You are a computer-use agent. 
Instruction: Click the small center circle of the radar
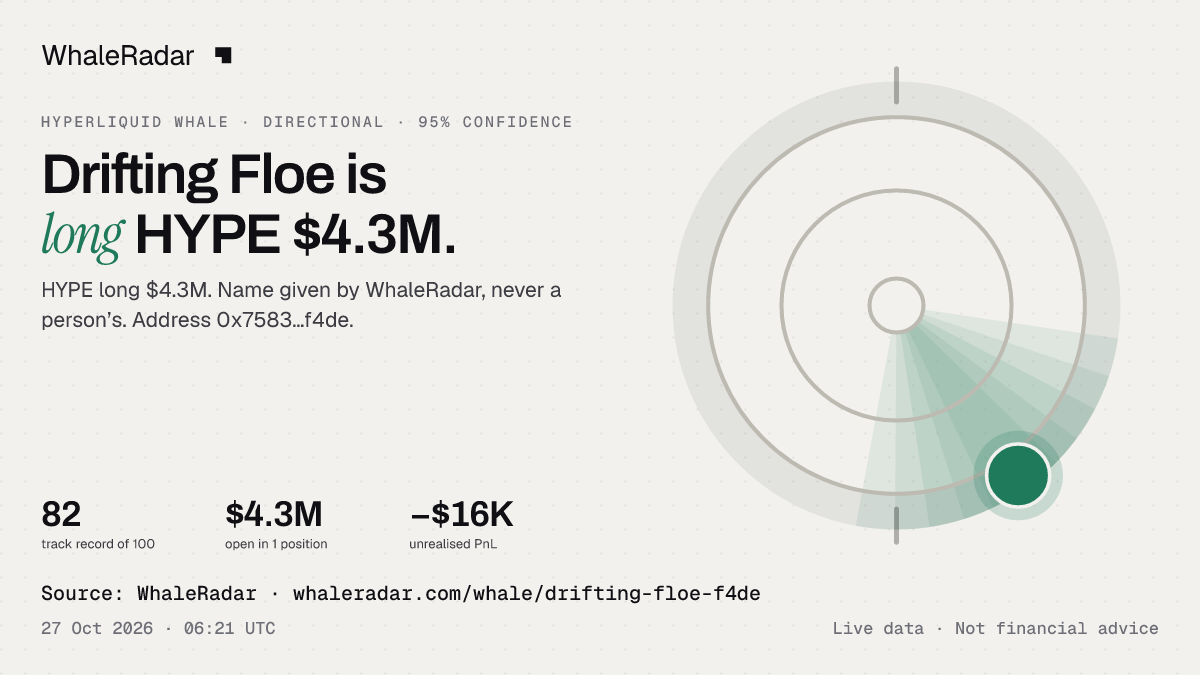[896, 305]
